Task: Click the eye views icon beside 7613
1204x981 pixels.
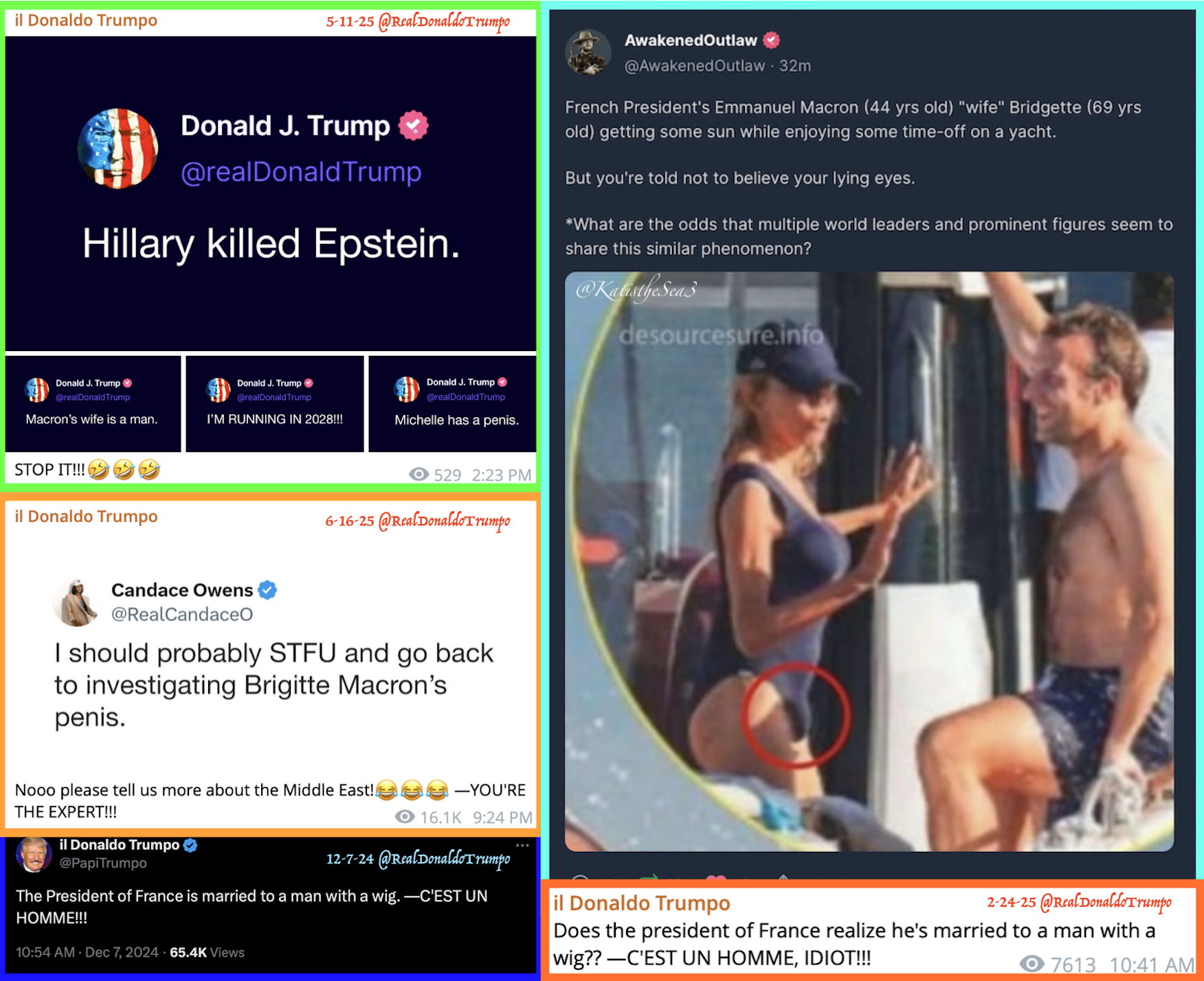Action: click(1032, 963)
